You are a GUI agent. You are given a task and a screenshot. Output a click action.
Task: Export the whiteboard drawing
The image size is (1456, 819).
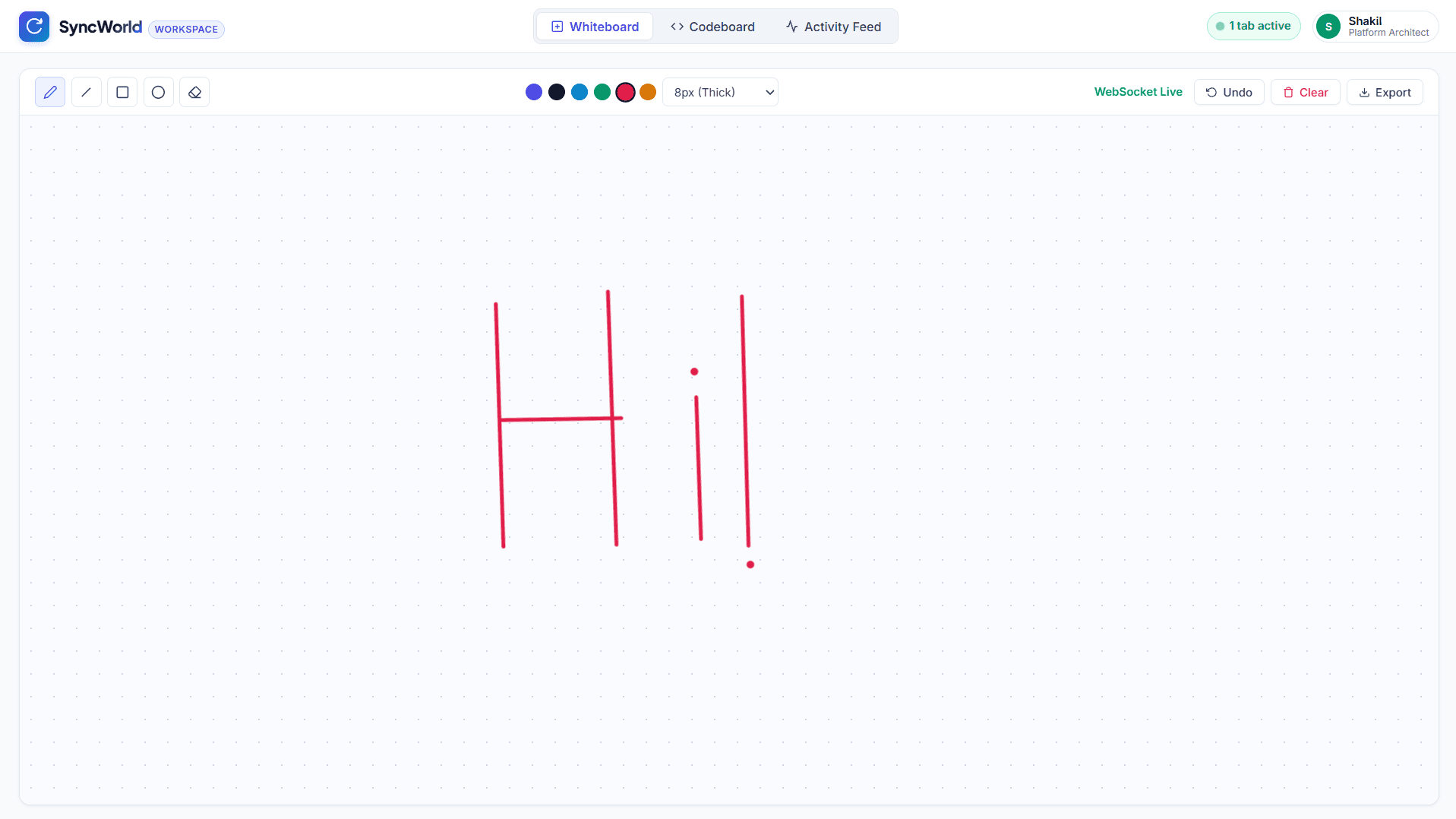click(x=1385, y=92)
